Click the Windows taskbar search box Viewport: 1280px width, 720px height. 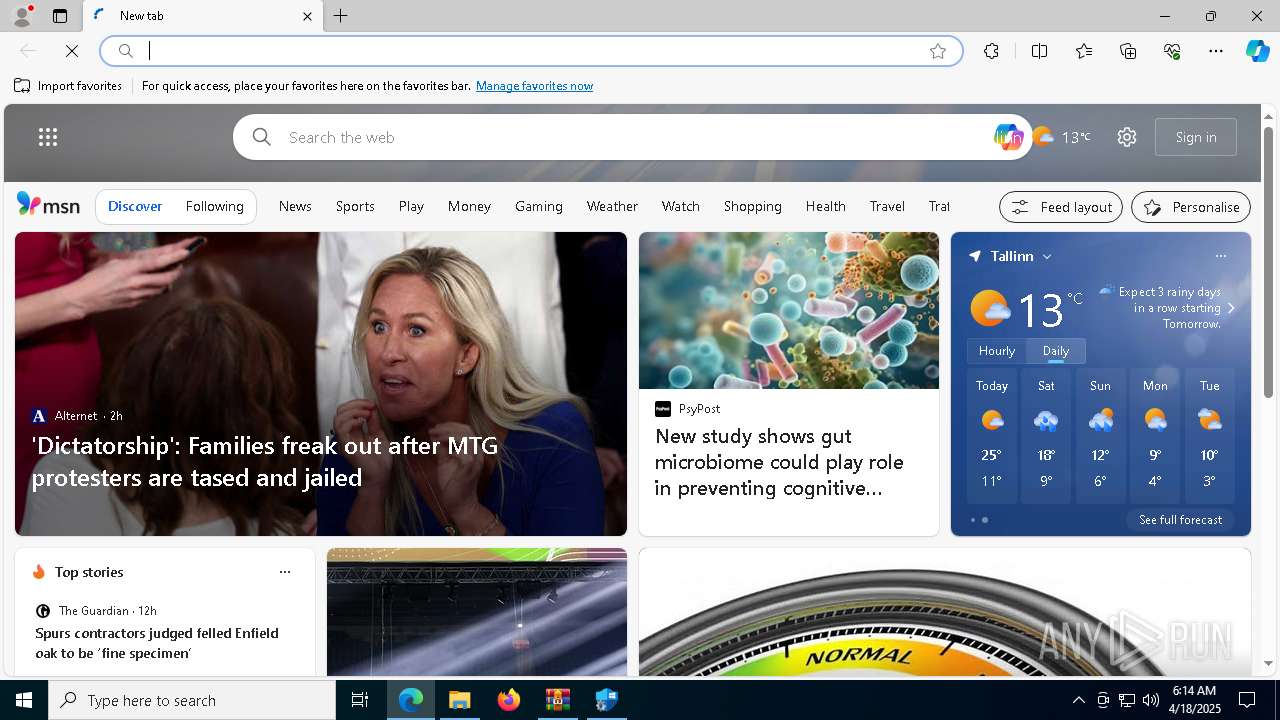[192, 700]
